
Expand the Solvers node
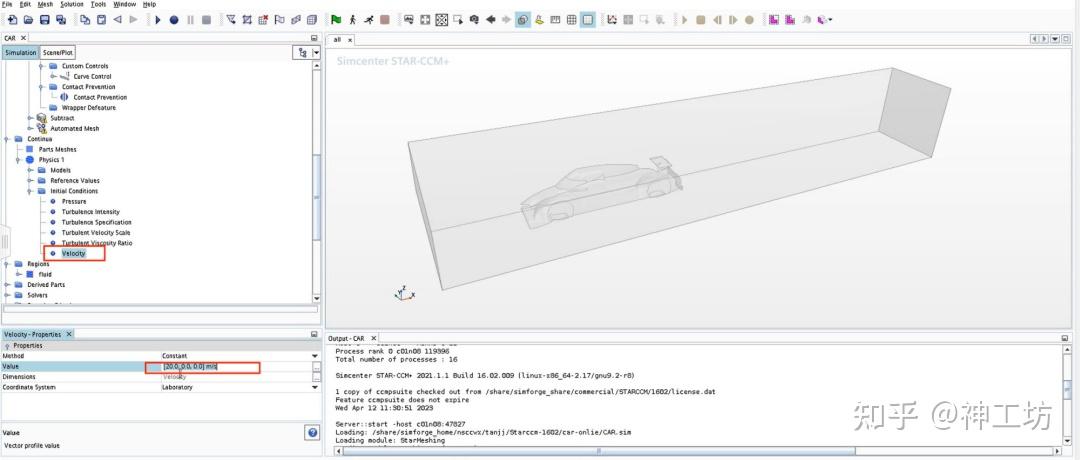click(8, 295)
